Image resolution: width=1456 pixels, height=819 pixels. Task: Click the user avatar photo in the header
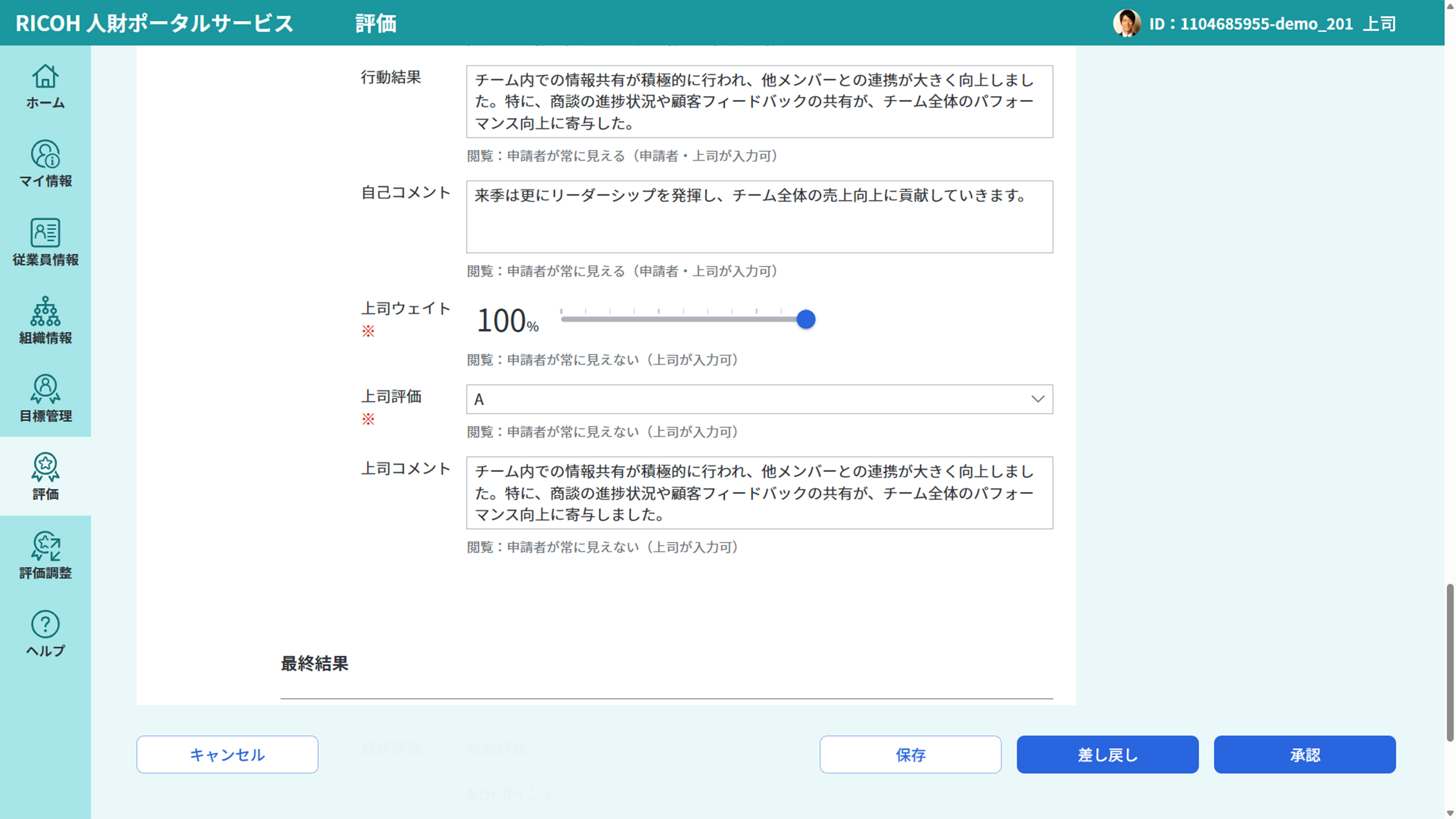tap(1127, 23)
